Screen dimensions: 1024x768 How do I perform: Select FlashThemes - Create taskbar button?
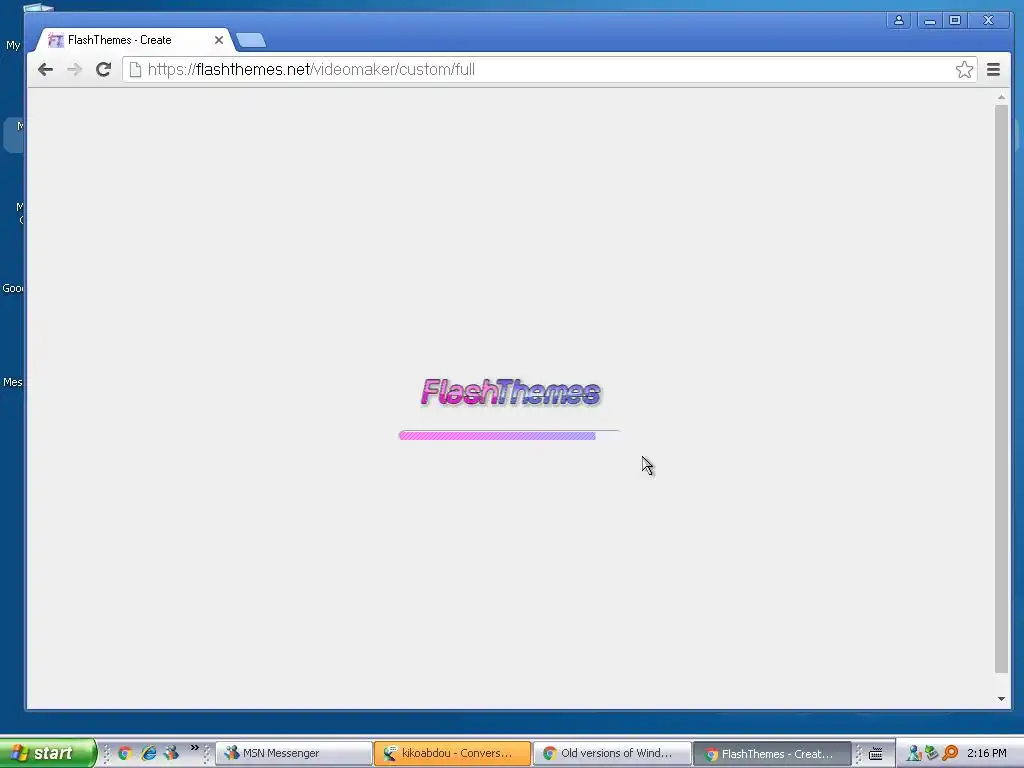tap(772, 754)
